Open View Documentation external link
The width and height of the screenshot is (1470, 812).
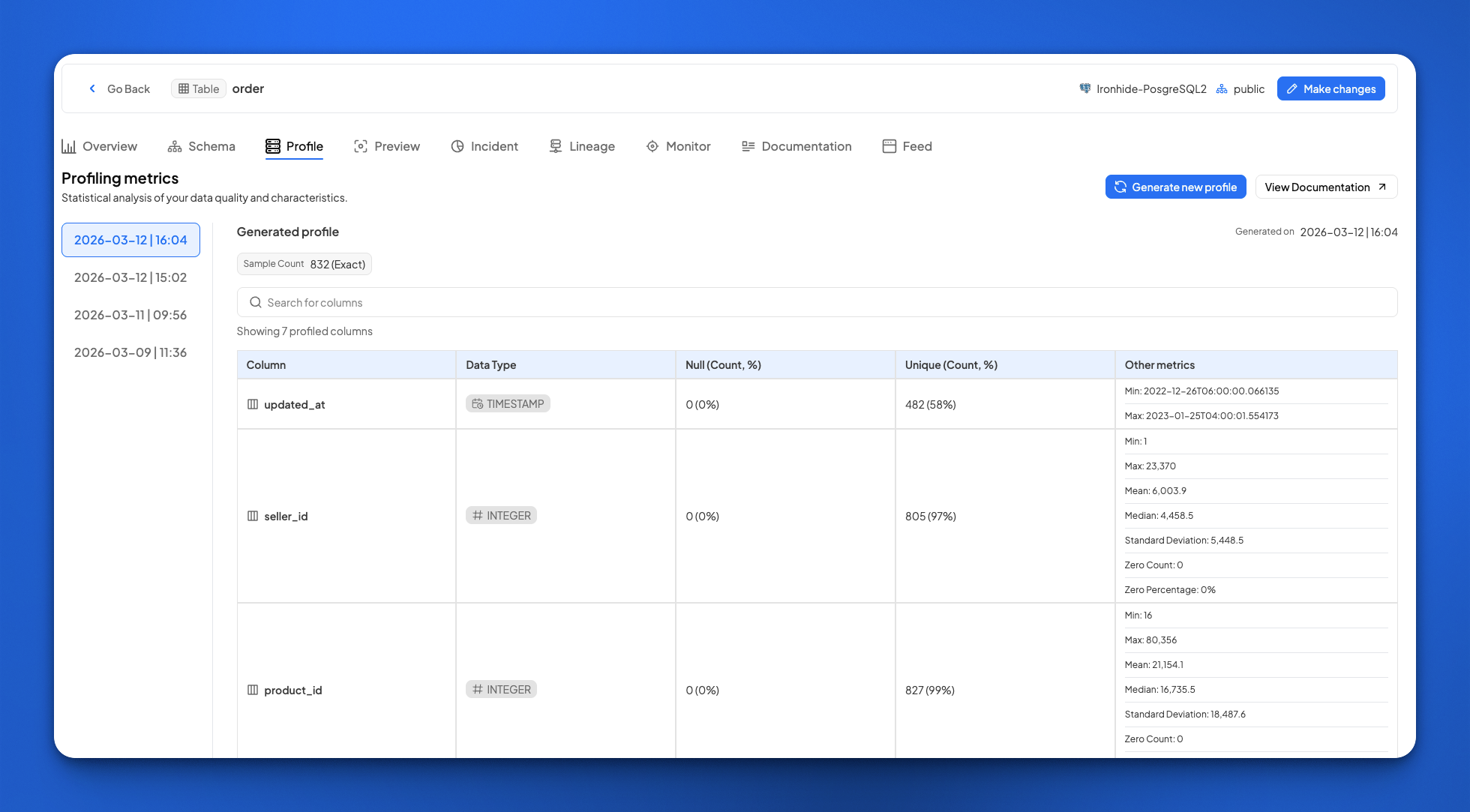[1325, 187]
